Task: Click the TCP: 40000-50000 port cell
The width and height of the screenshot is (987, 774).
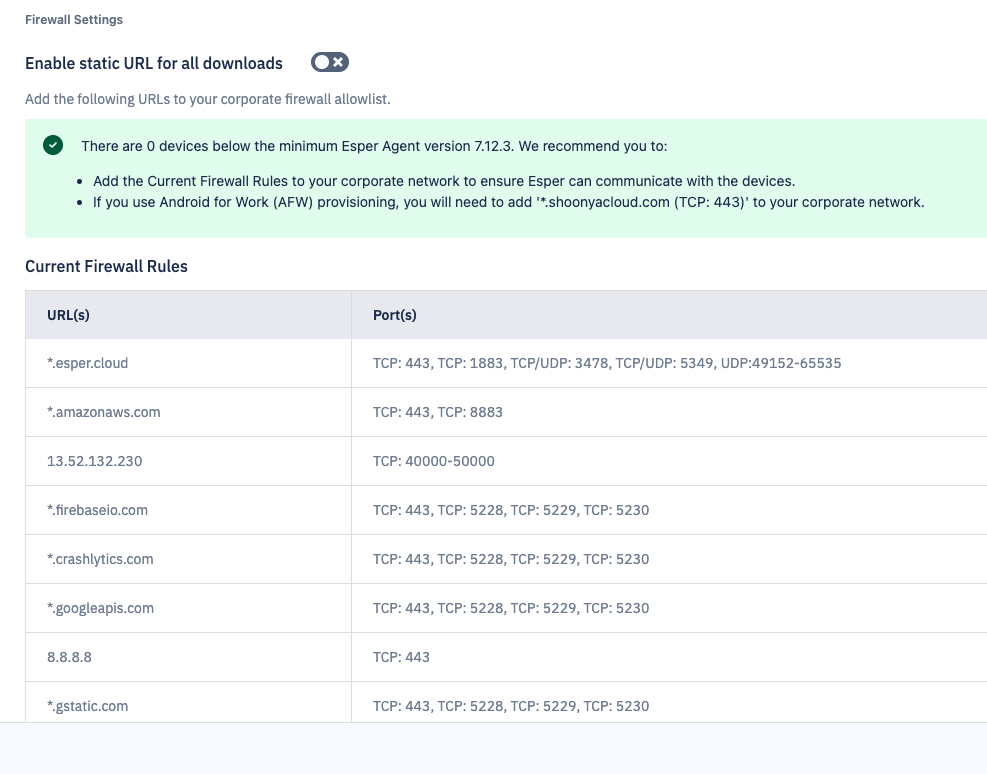Action: click(x=433, y=461)
